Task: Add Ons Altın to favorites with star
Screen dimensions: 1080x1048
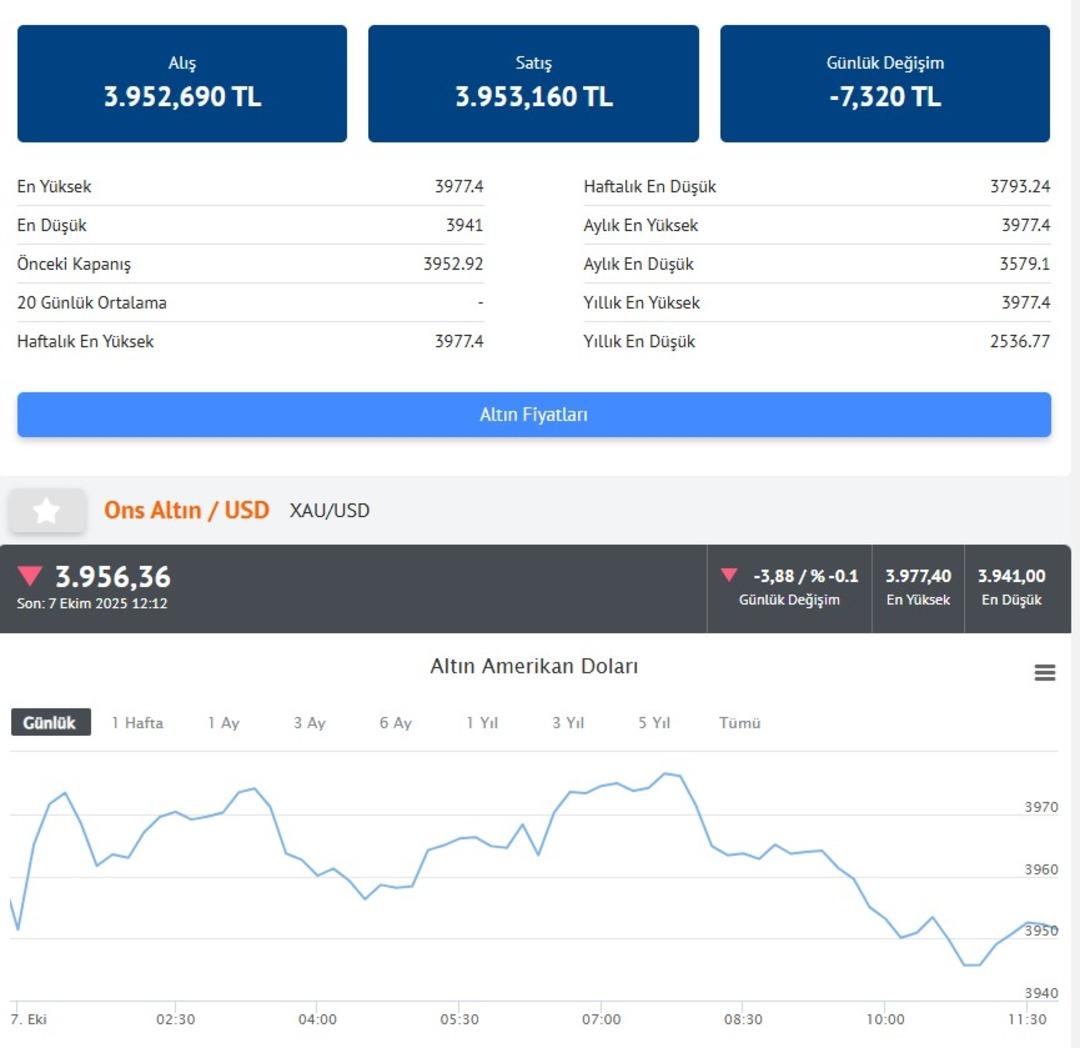Action: (46, 511)
